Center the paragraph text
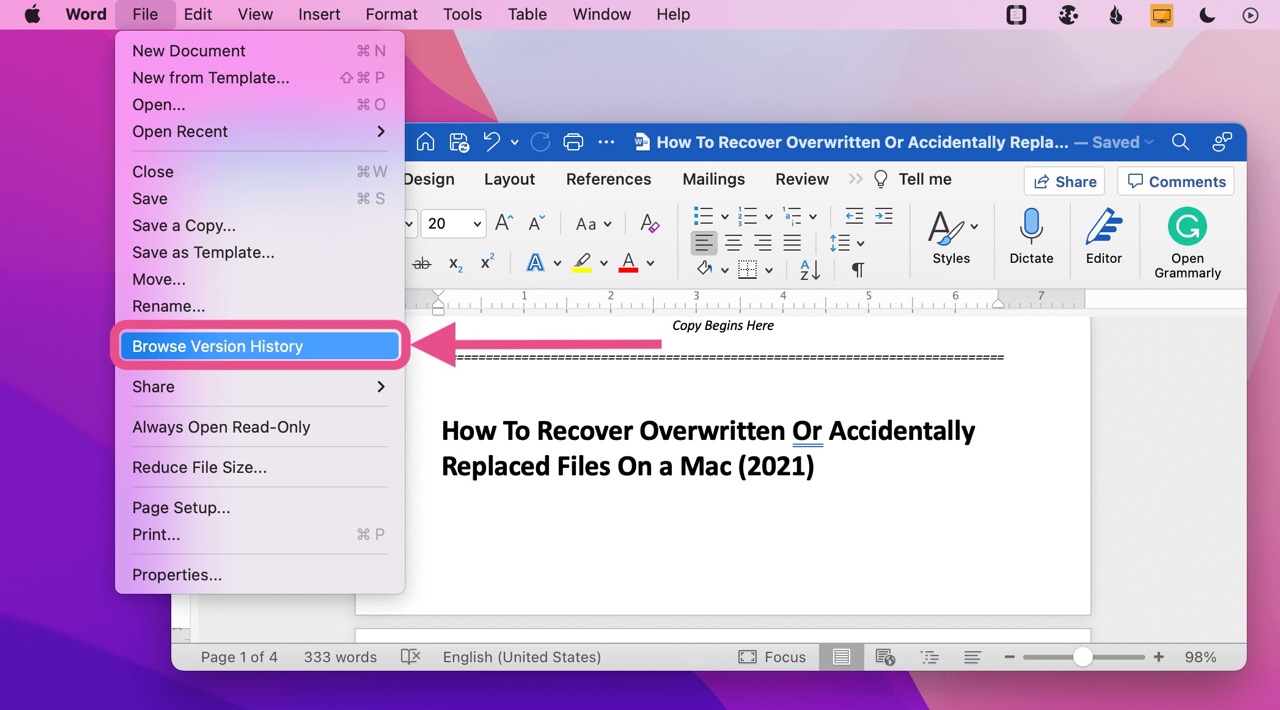The height and width of the screenshot is (710, 1280). pyautogui.click(x=734, y=243)
